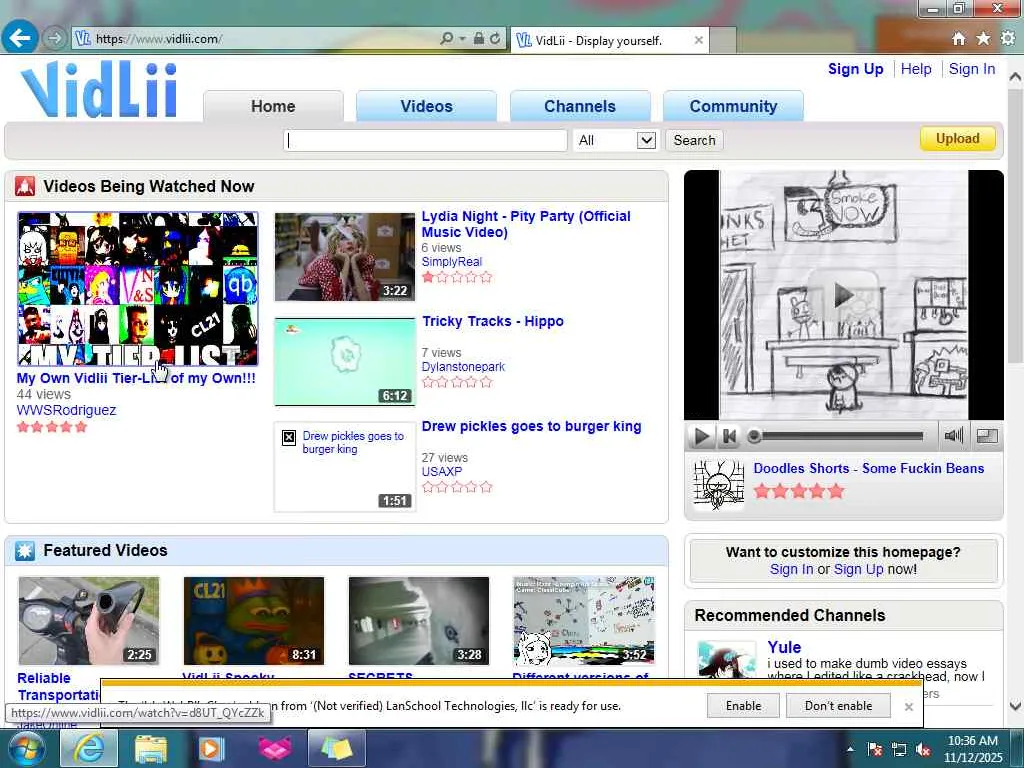
Task: Open Drew pickles goes to burger king title
Action: coord(531,426)
